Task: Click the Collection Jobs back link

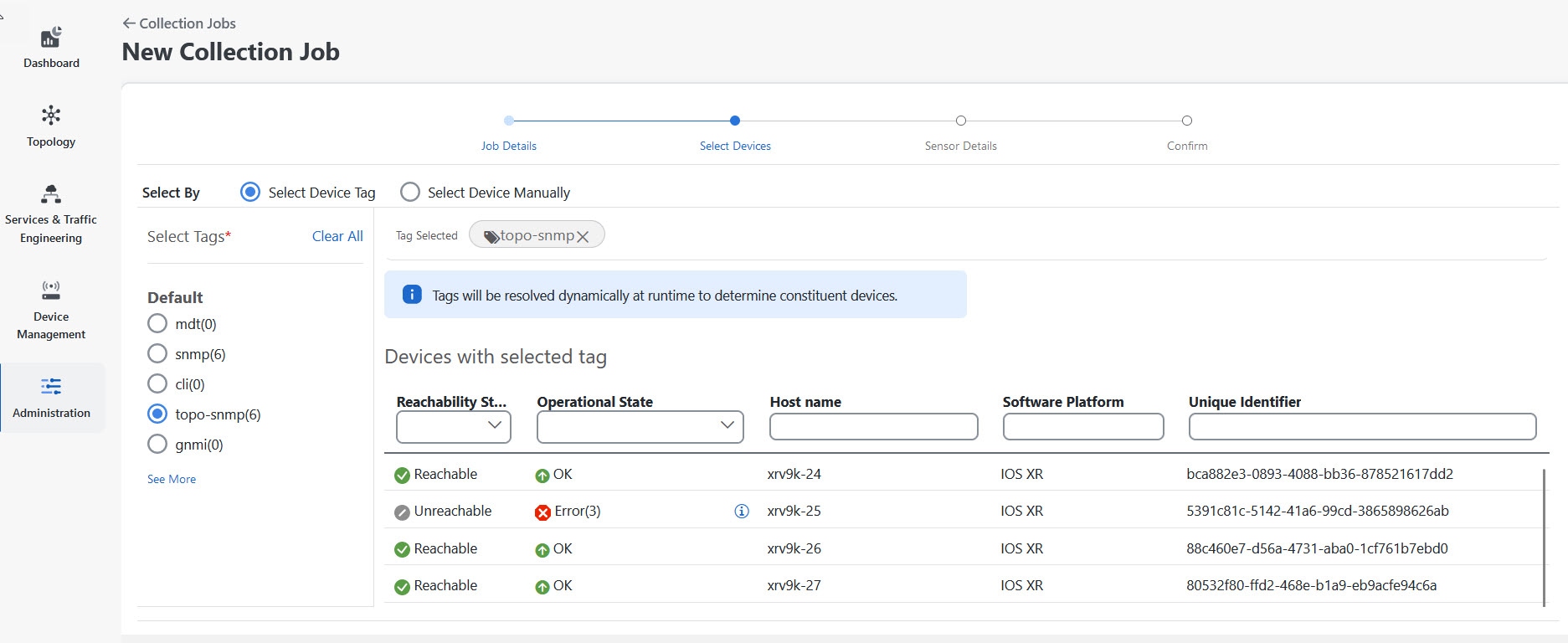Action: click(188, 23)
